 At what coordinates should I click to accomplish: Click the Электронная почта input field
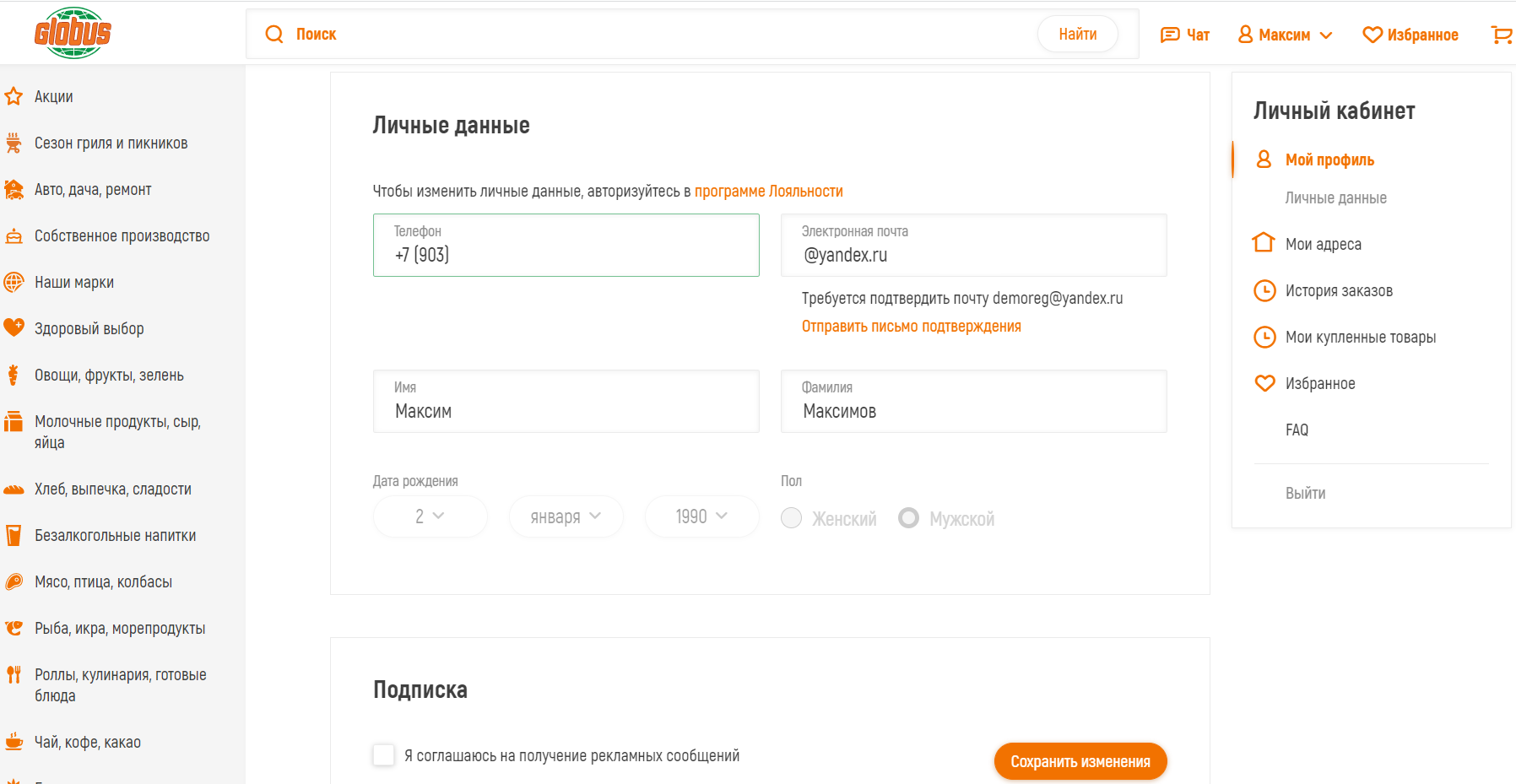974,245
